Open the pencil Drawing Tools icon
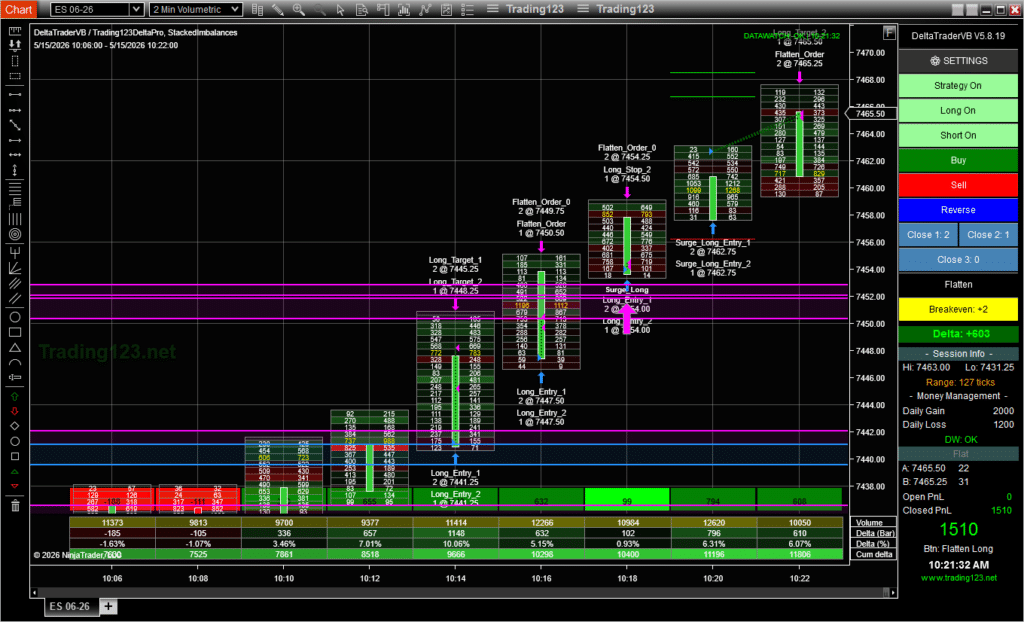 [x=278, y=9]
